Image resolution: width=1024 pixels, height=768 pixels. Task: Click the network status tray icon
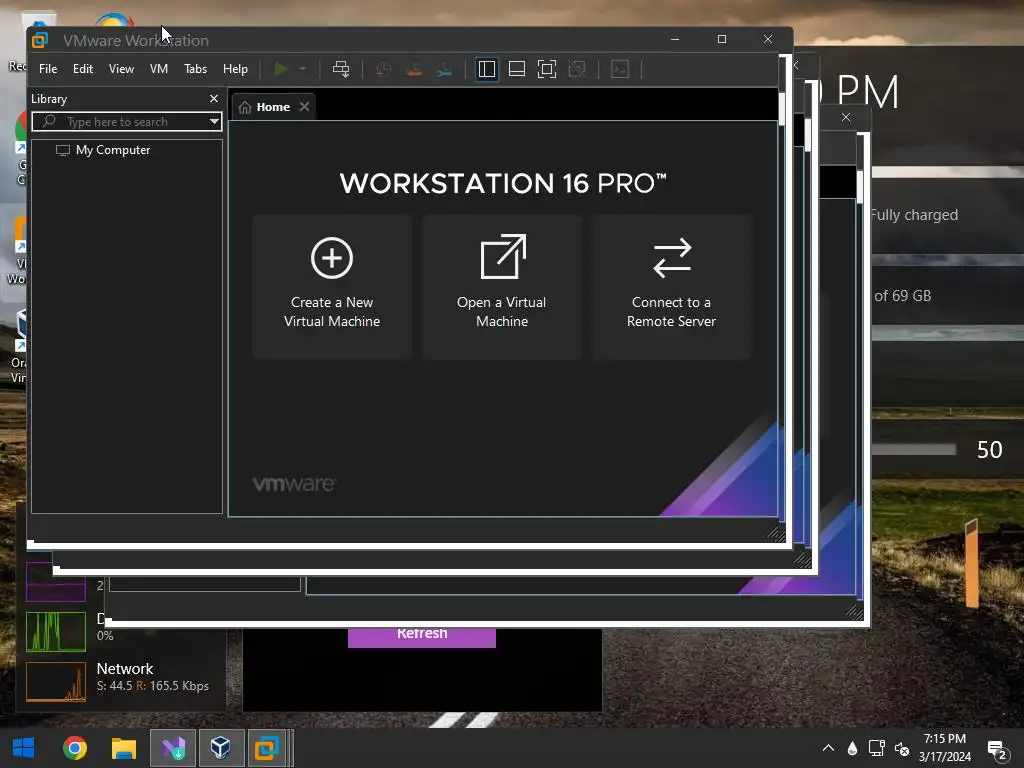[x=876, y=748]
